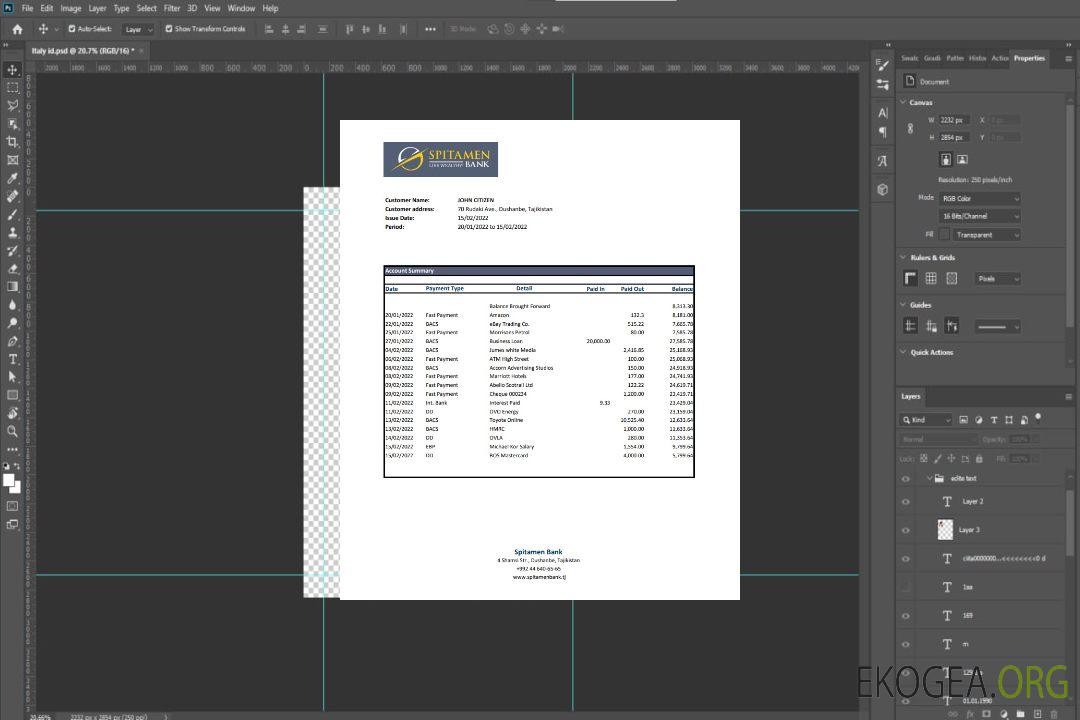This screenshot has height=720, width=1080.
Task: Collapse the Quick Actions section header
Action: tap(904, 352)
